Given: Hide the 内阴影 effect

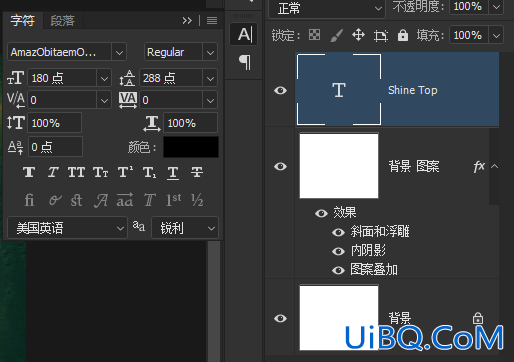Looking at the screenshot, I should pos(338,251).
